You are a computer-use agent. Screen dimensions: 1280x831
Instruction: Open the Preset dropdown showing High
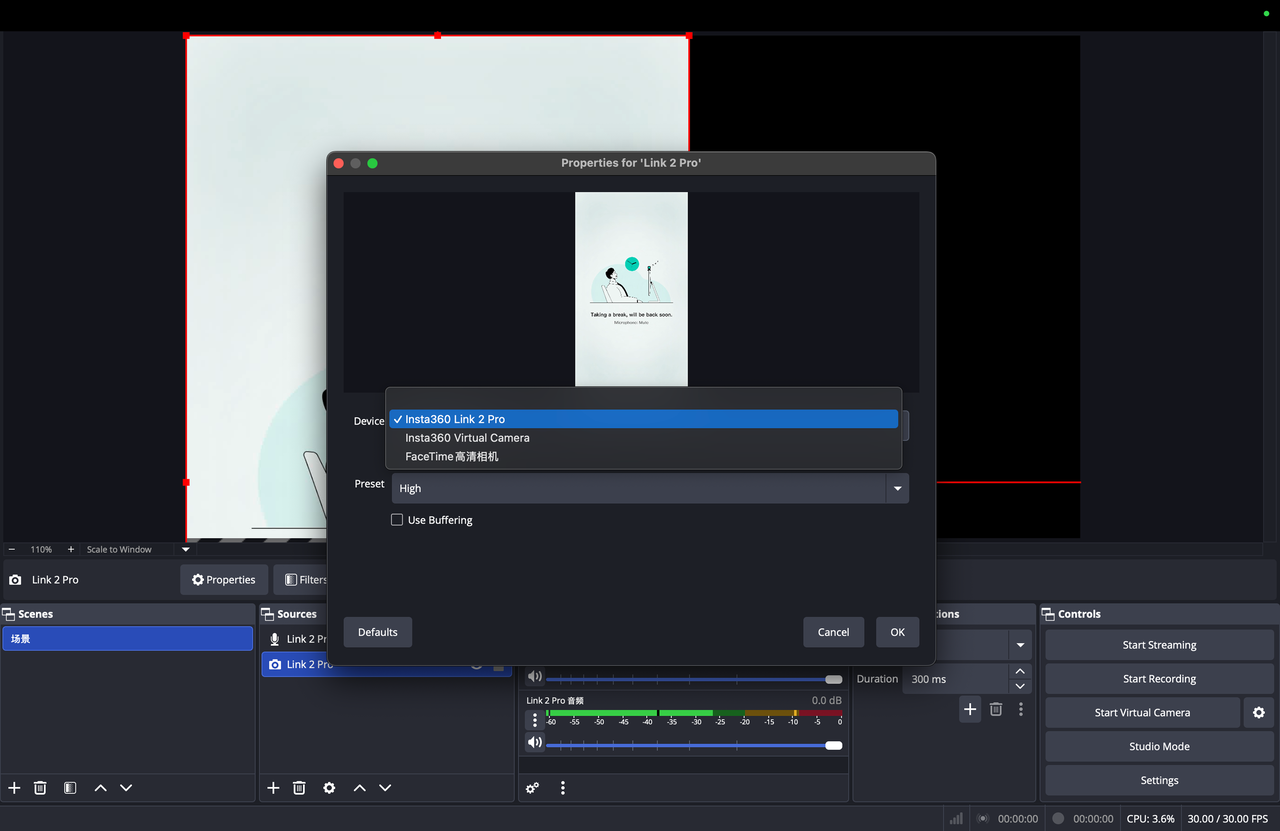pos(650,488)
